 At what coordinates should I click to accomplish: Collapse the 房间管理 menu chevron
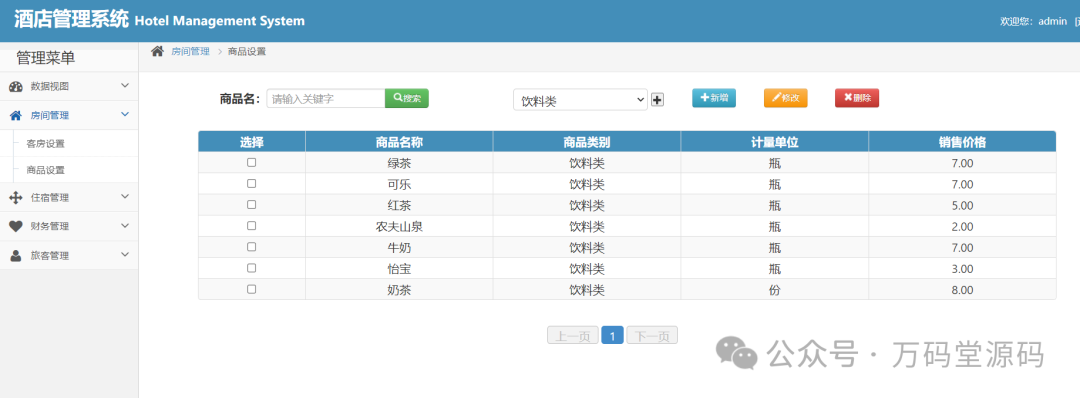tap(125, 114)
